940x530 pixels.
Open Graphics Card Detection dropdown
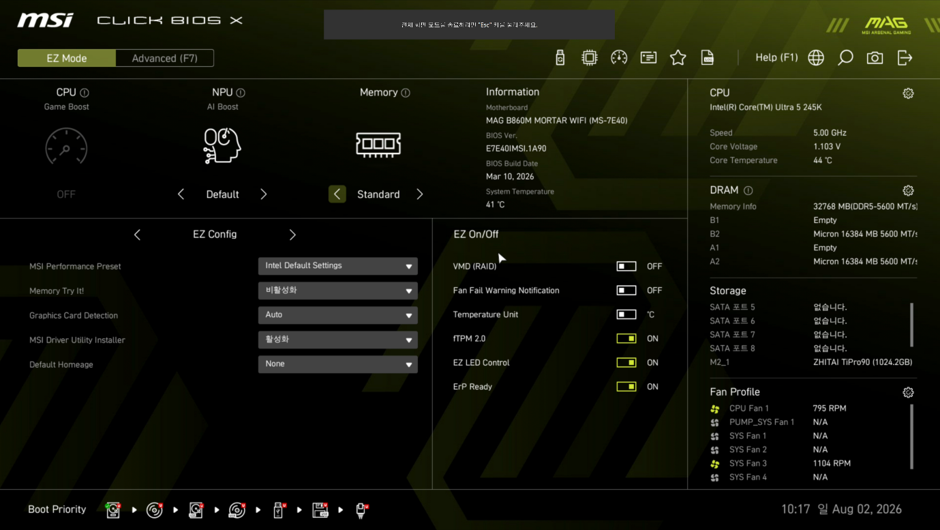coord(338,315)
